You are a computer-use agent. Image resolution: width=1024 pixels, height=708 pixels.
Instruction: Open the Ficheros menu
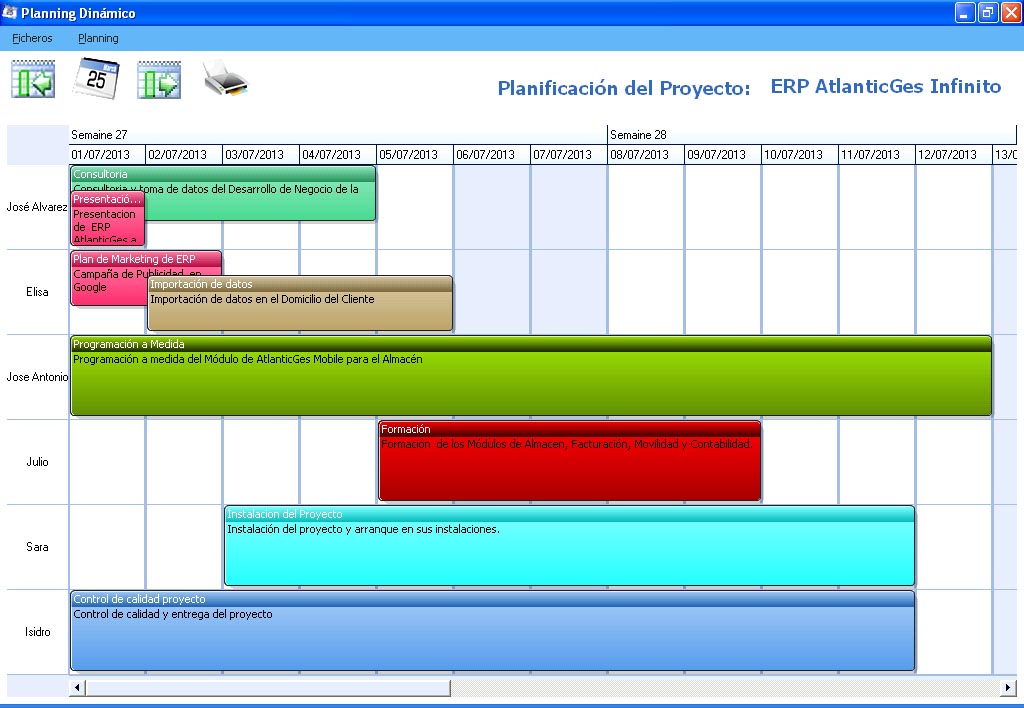tap(32, 38)
